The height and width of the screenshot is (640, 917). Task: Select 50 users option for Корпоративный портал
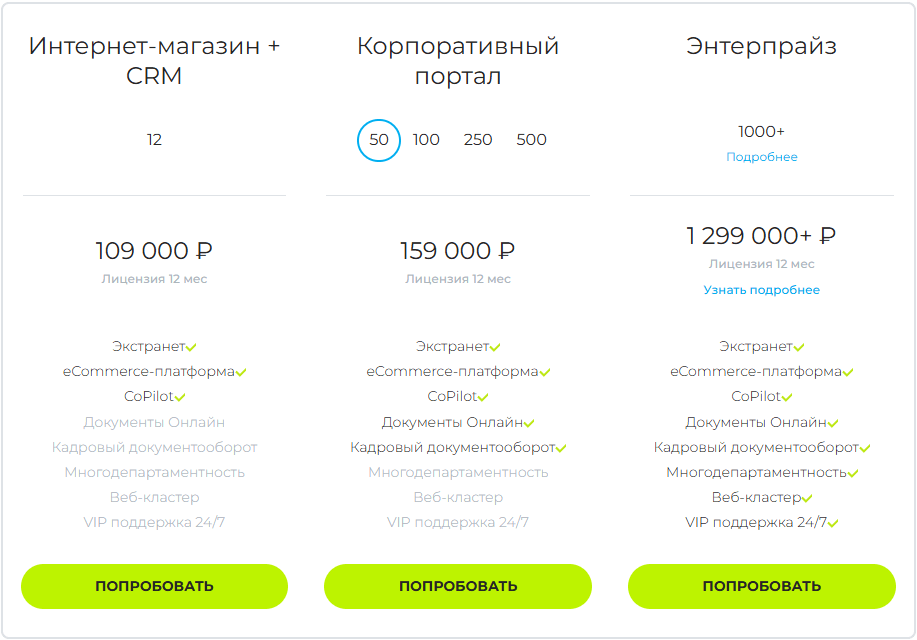click(x=378, y=140)
